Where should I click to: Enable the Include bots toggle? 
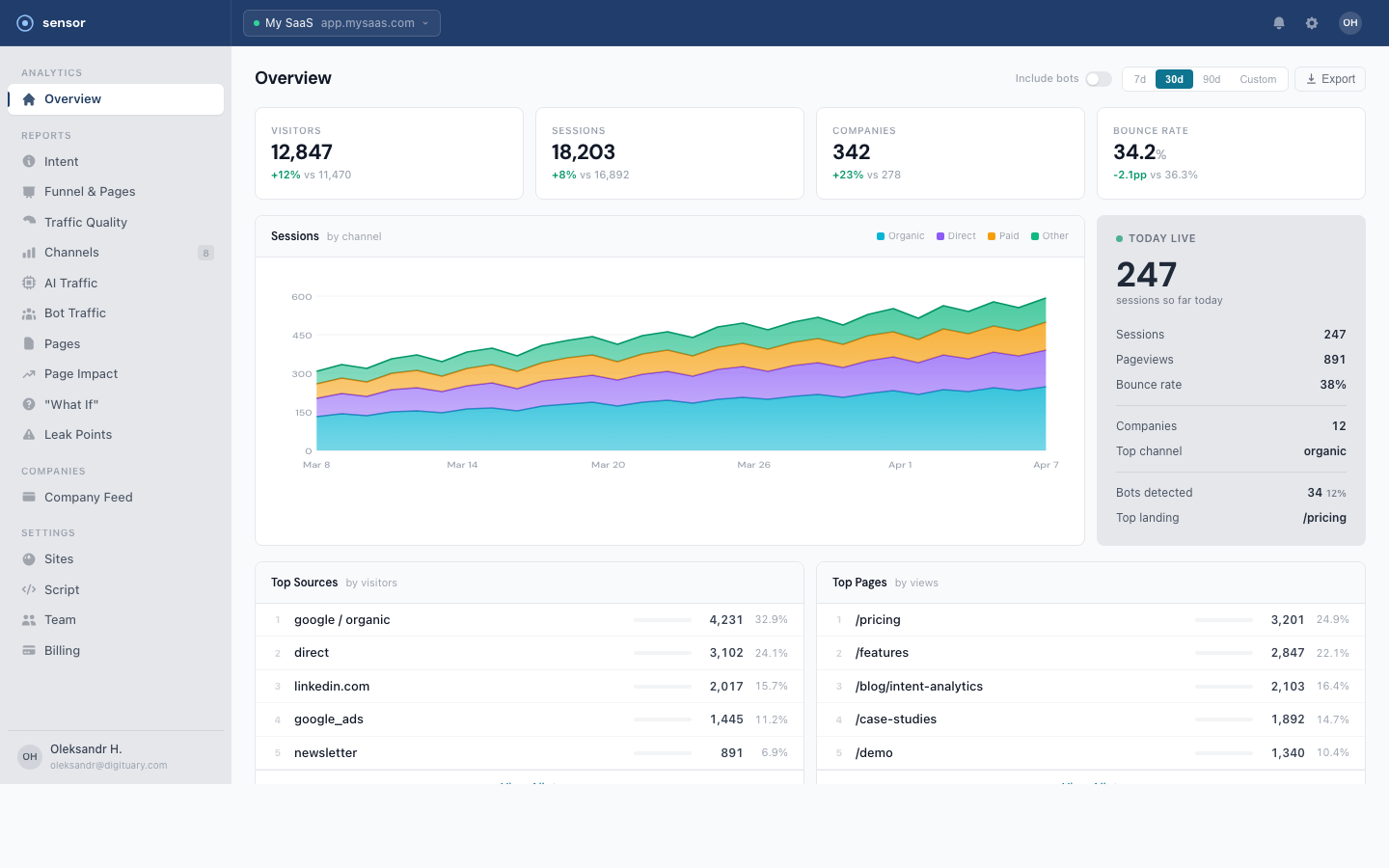1098,78
